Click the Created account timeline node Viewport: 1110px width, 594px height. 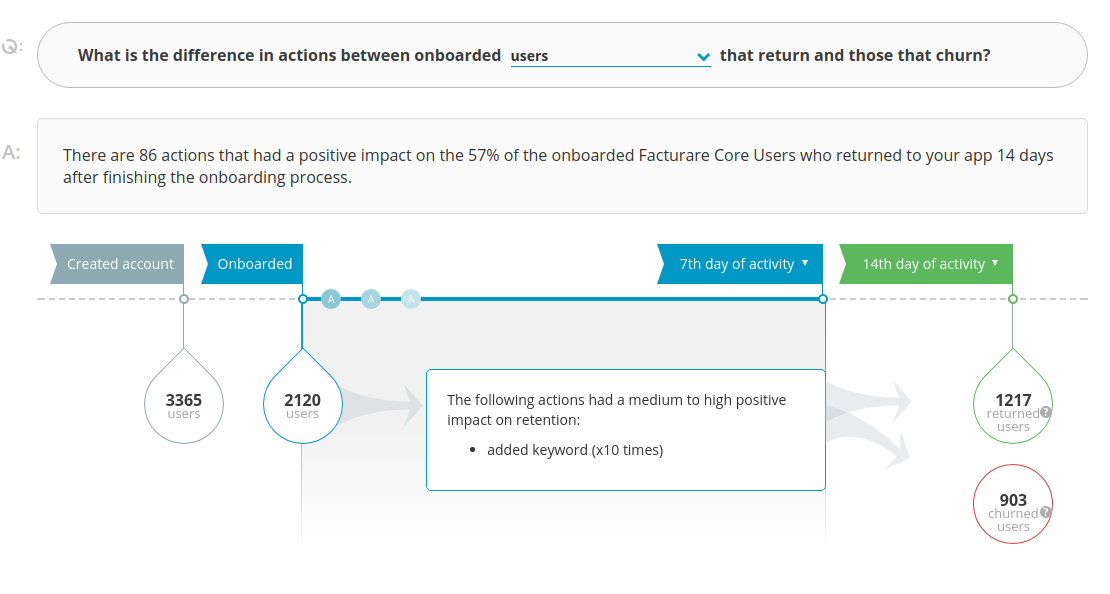(184, 299)
